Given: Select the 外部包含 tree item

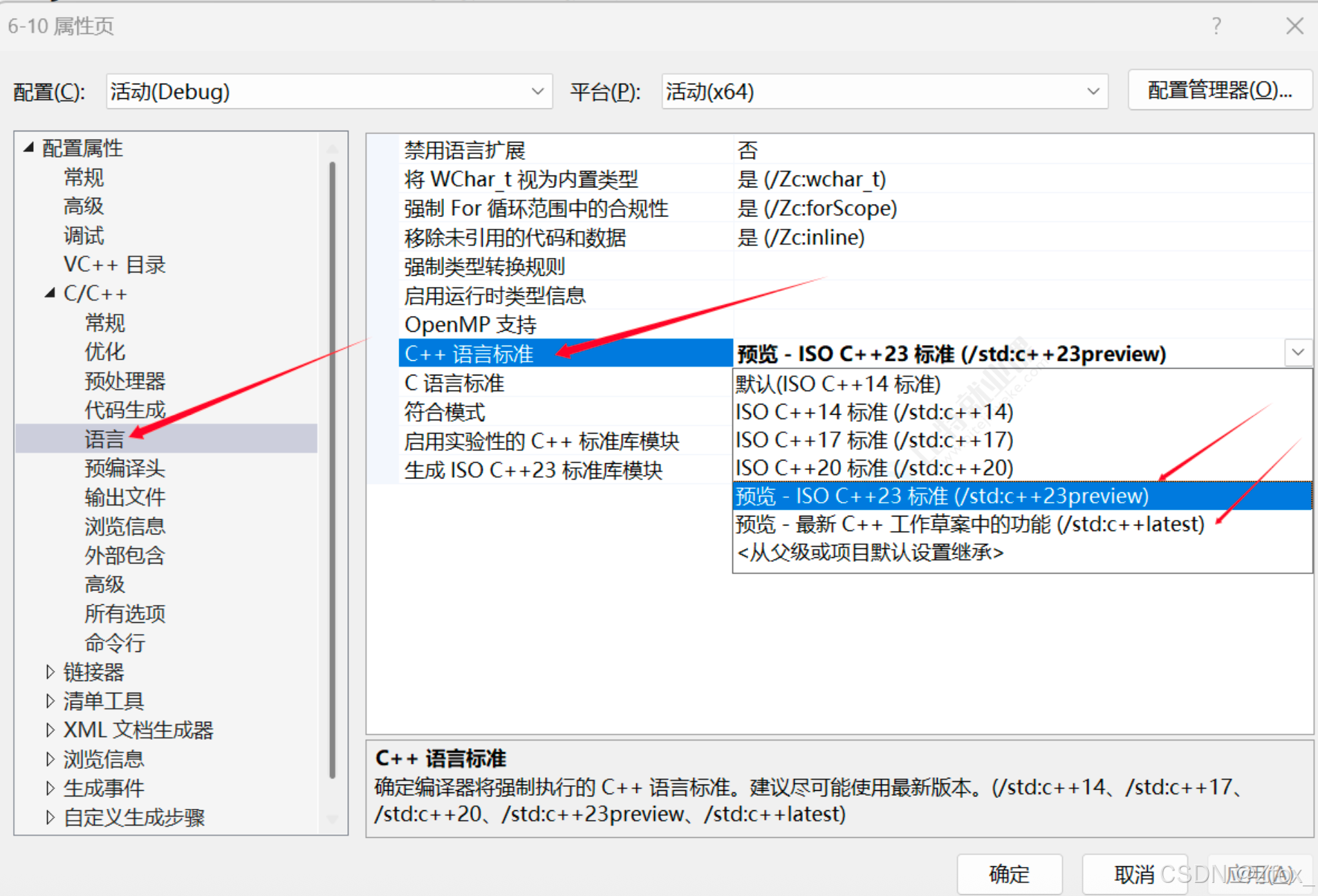Looking at the screenshot, I should (x=125, y=555).
